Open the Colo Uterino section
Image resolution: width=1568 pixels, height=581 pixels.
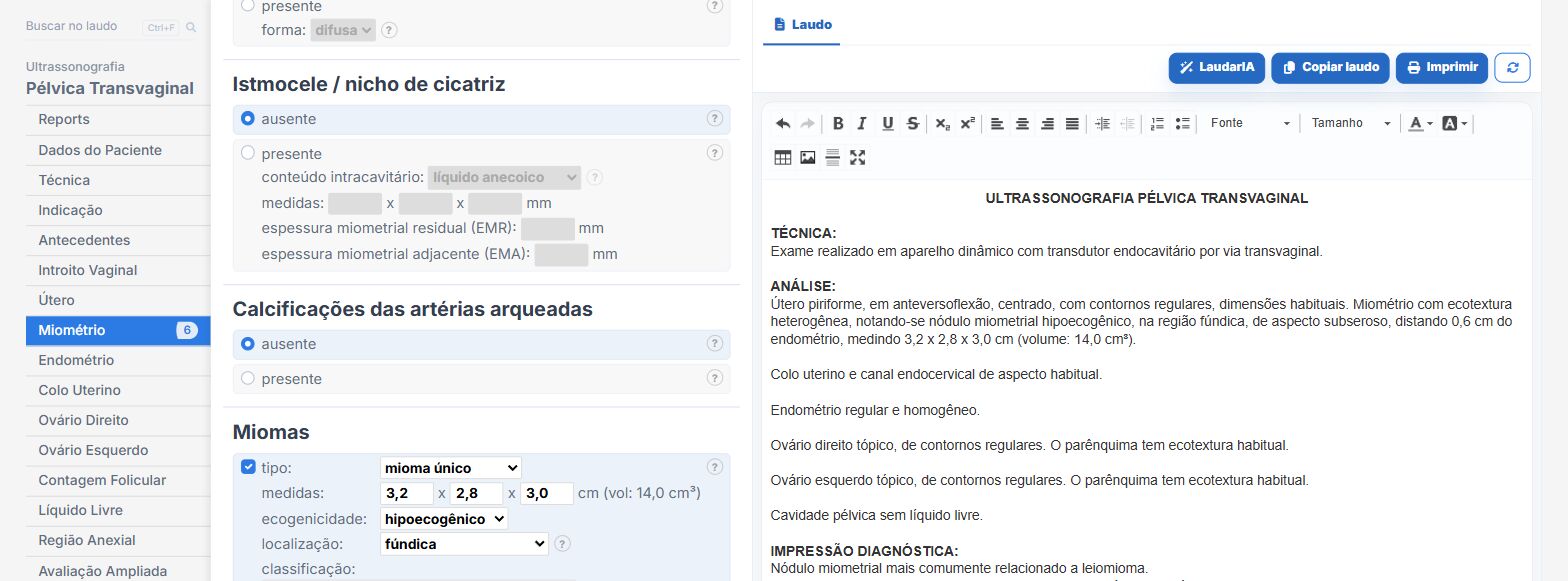[118, 390]
